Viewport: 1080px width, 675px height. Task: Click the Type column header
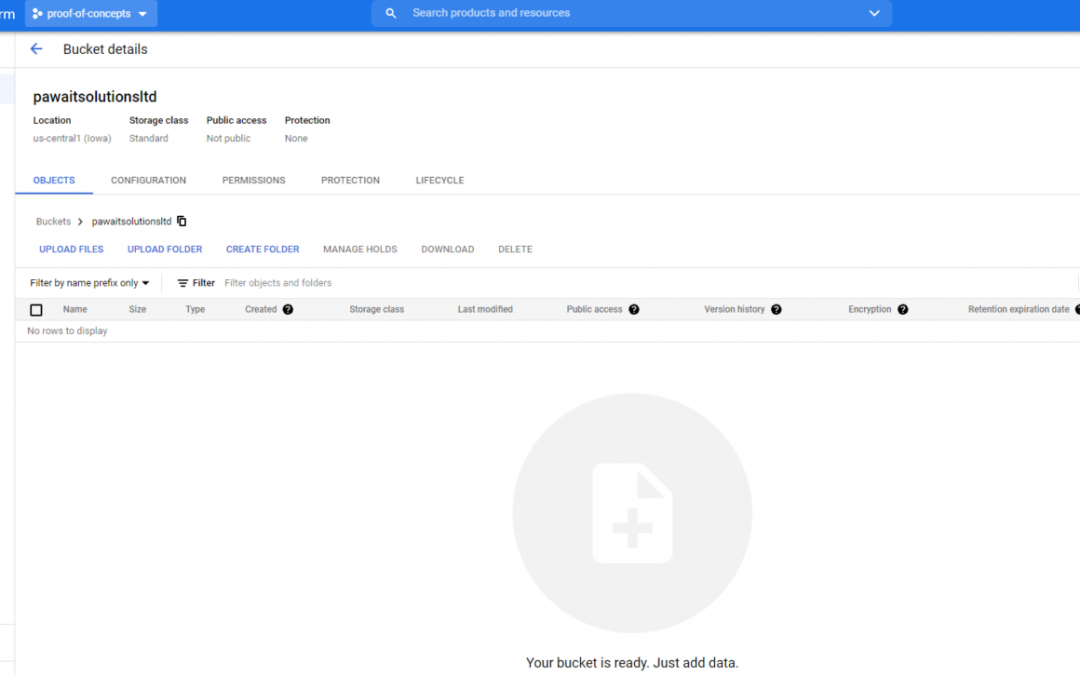(195, 309)
